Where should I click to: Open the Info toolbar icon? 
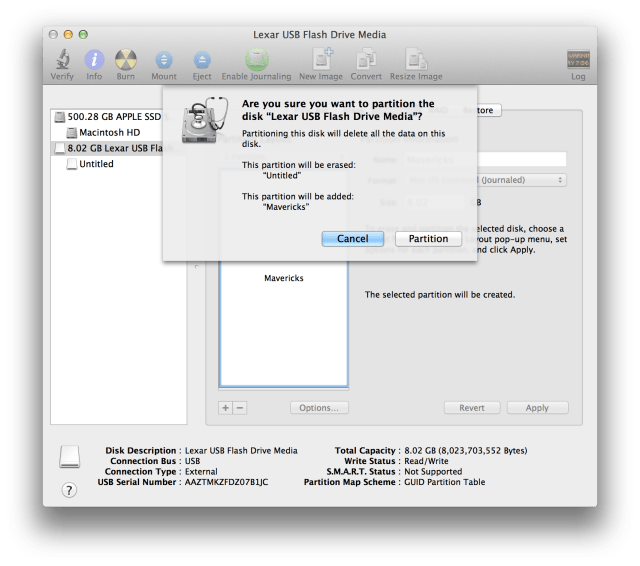coord(94,60)
